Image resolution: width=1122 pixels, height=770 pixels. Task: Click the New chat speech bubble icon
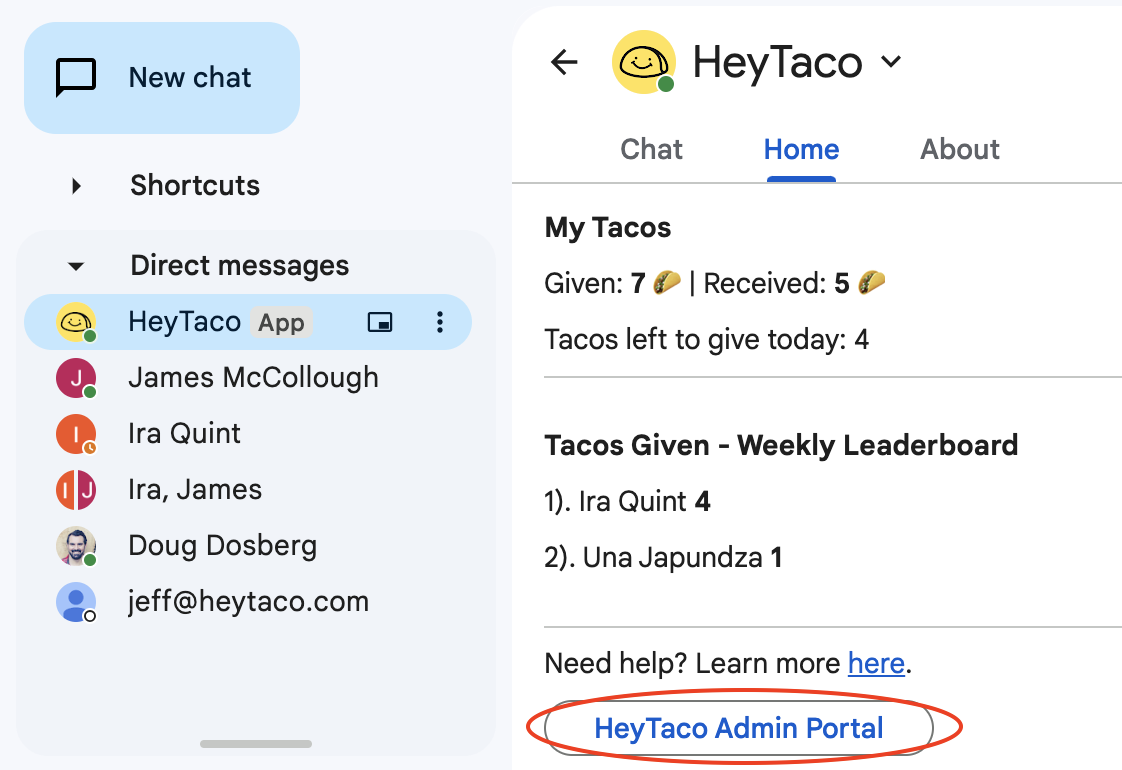76,77
